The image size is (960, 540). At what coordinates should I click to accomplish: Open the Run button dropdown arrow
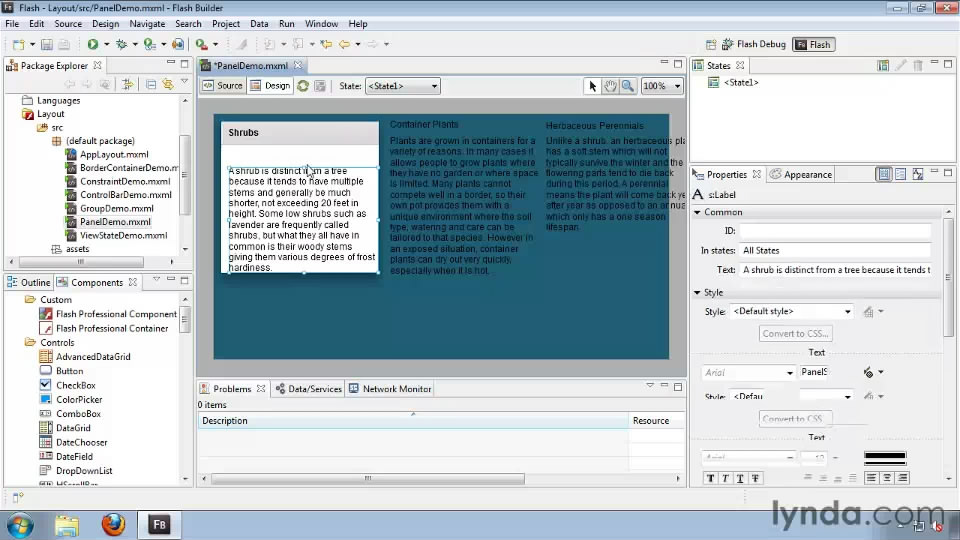[107, 44]
